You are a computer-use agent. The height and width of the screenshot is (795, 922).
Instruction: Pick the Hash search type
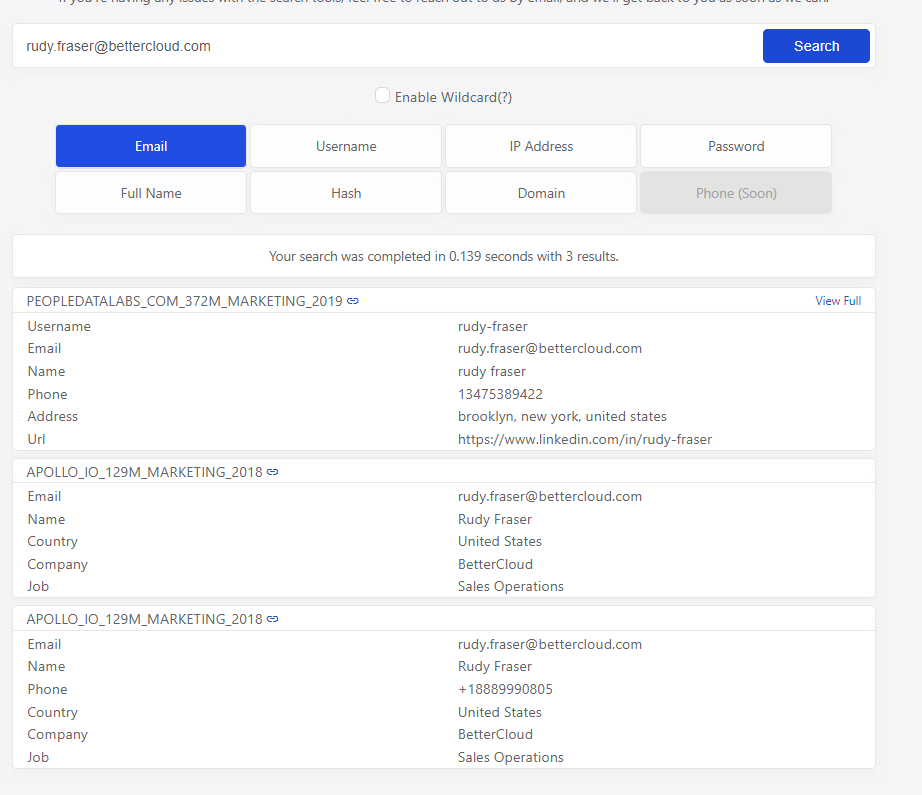346,193
